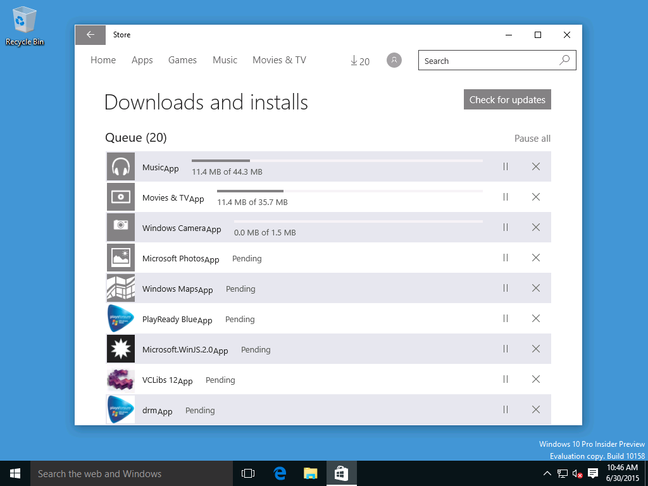
Task: Click the Microsoft PhotosApp icon
Action: 121,257
